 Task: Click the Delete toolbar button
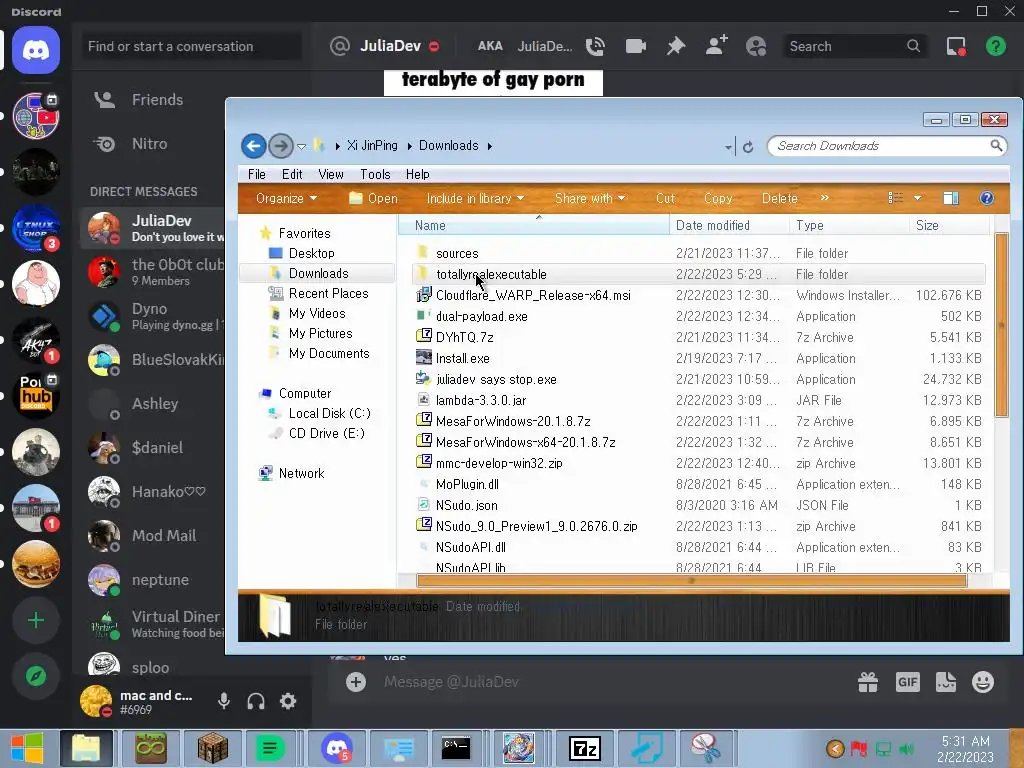tap(779, 199)
